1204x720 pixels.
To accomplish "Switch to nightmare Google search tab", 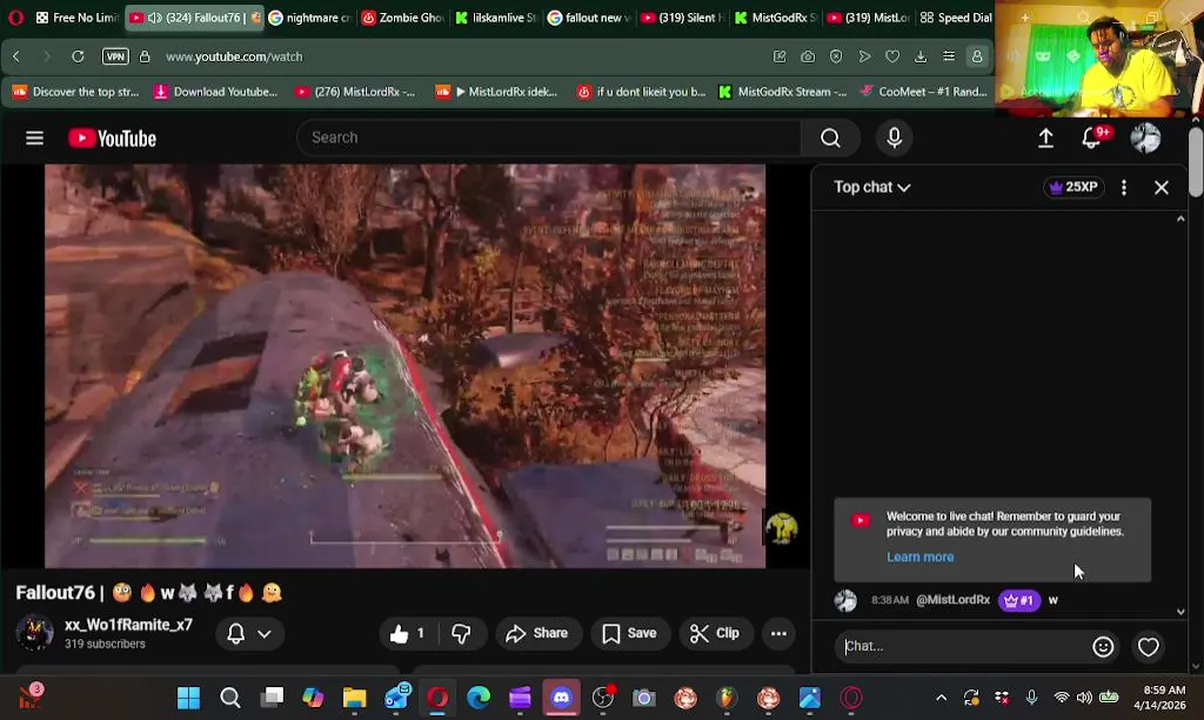I will click(x=310, y=18).
